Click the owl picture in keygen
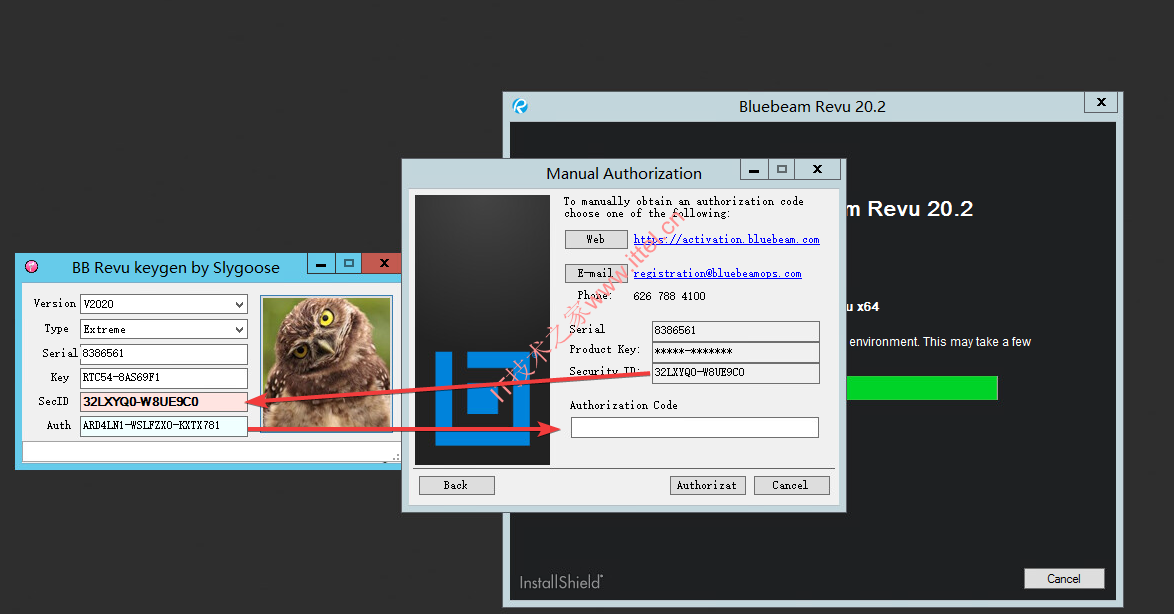Viewport: 1174px width, 614px height. (x=326, y=364)
